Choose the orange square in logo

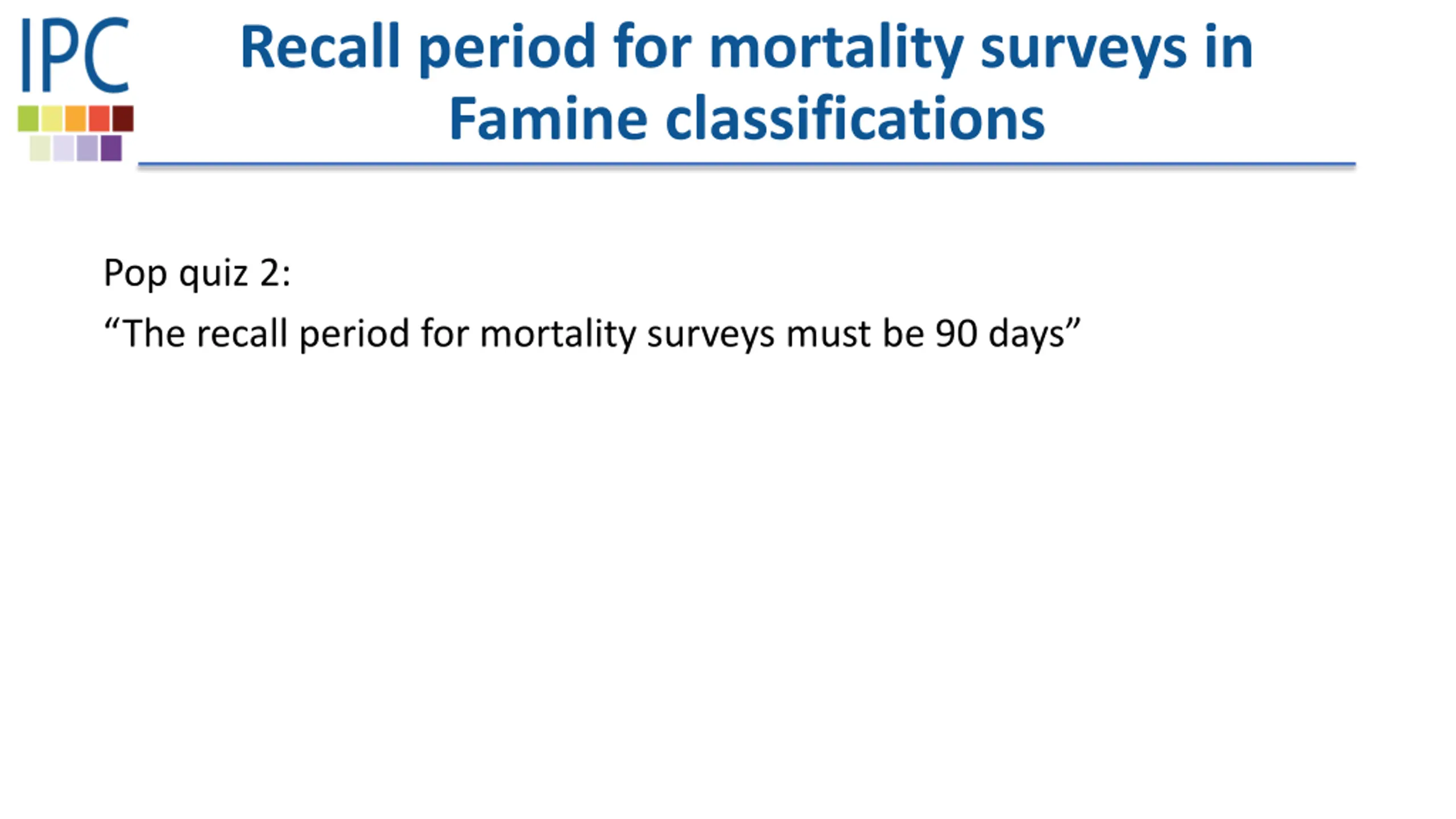(x=76, y=118)
